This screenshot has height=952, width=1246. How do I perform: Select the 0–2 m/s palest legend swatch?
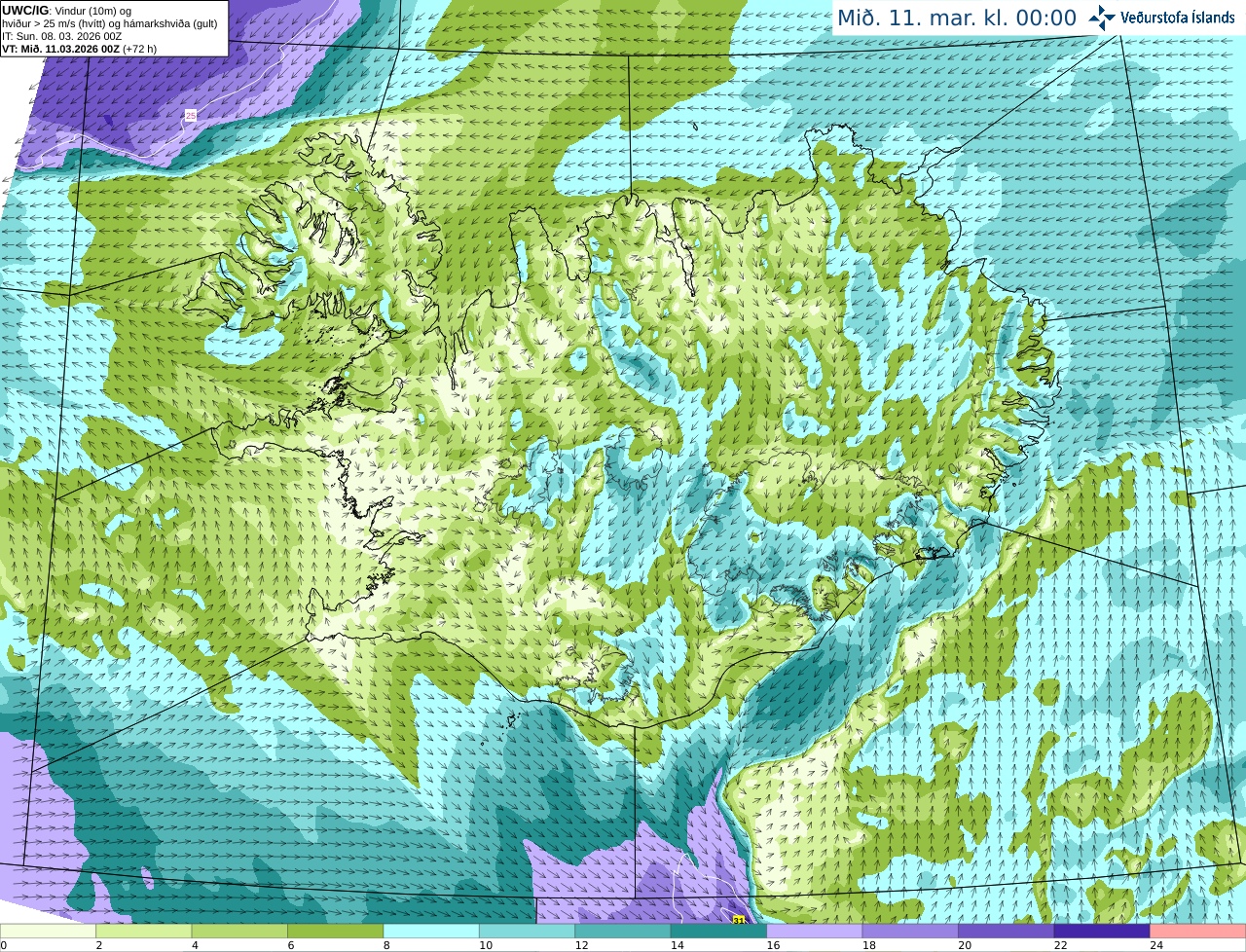[48, 932]
